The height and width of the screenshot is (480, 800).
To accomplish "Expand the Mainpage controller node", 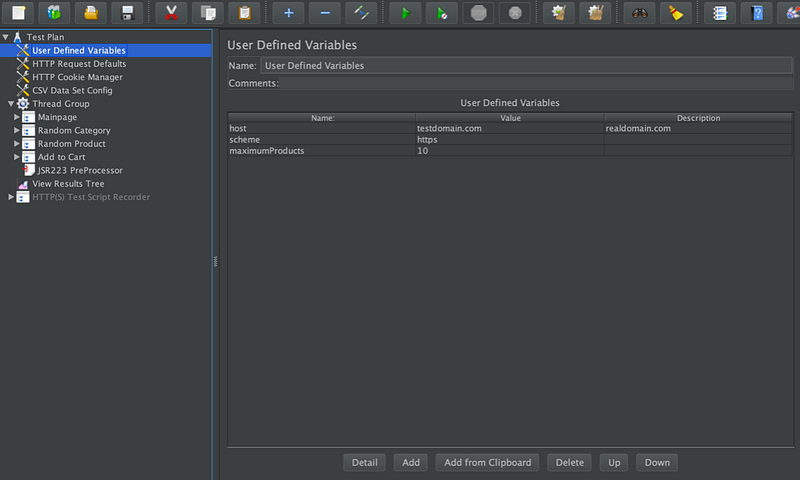I will tap(16, 117).
